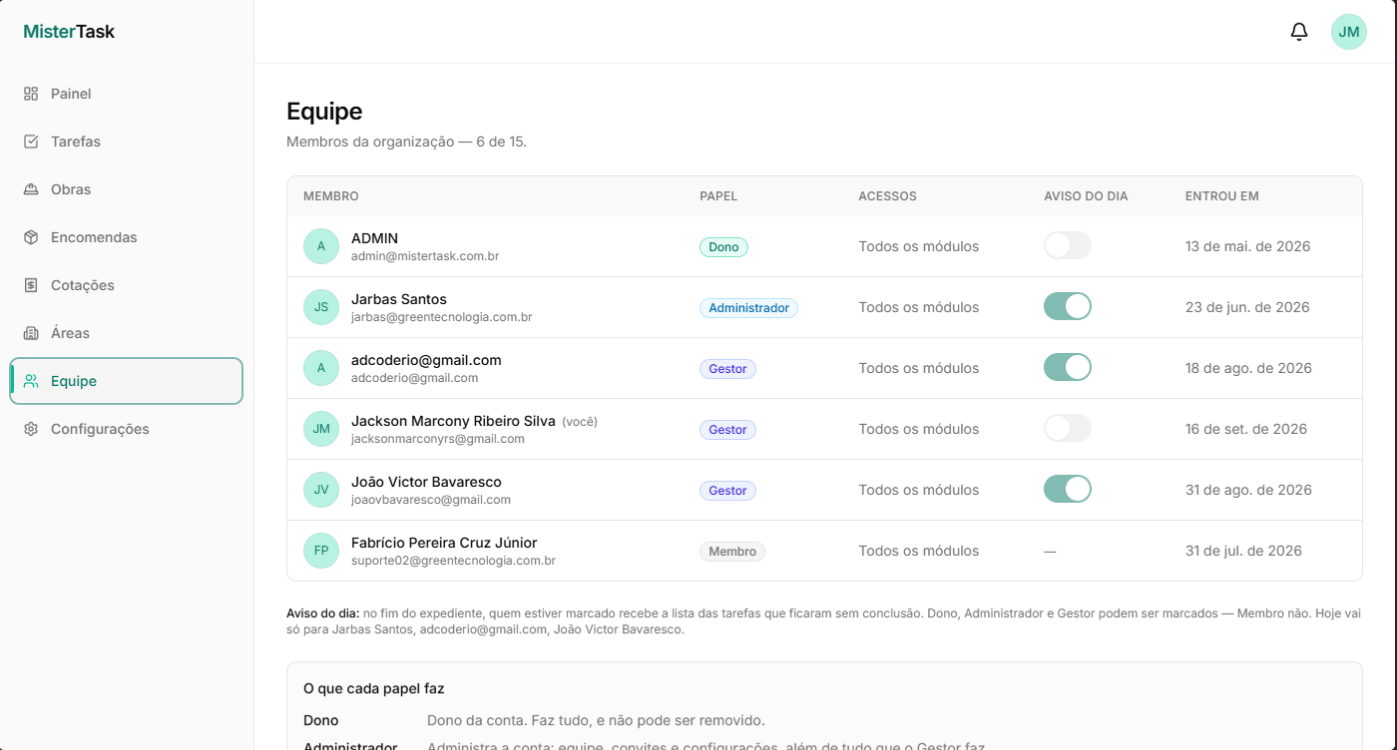Select the email jarbas@greentecnologia.com.br
Screen dimensions: 1397x750
[441, 317]
